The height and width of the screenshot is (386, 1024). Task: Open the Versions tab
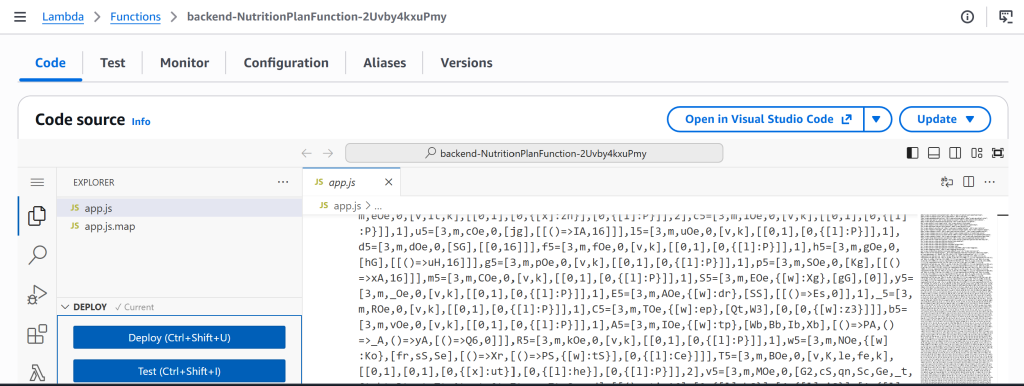pyautogui.click(x=466, y=63)
